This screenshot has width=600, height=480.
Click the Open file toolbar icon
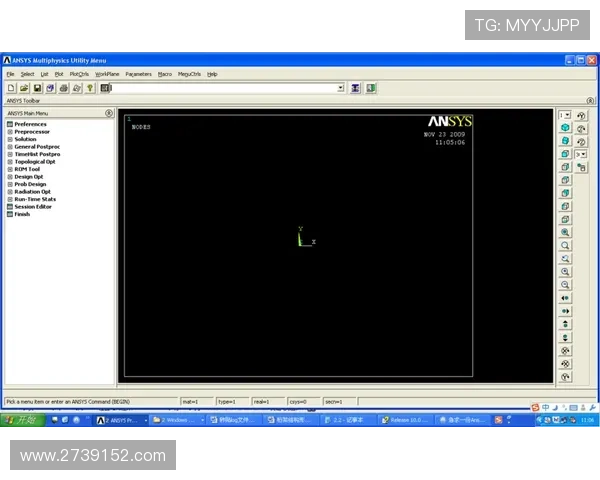pyautogui.click(x=24, y=88)
